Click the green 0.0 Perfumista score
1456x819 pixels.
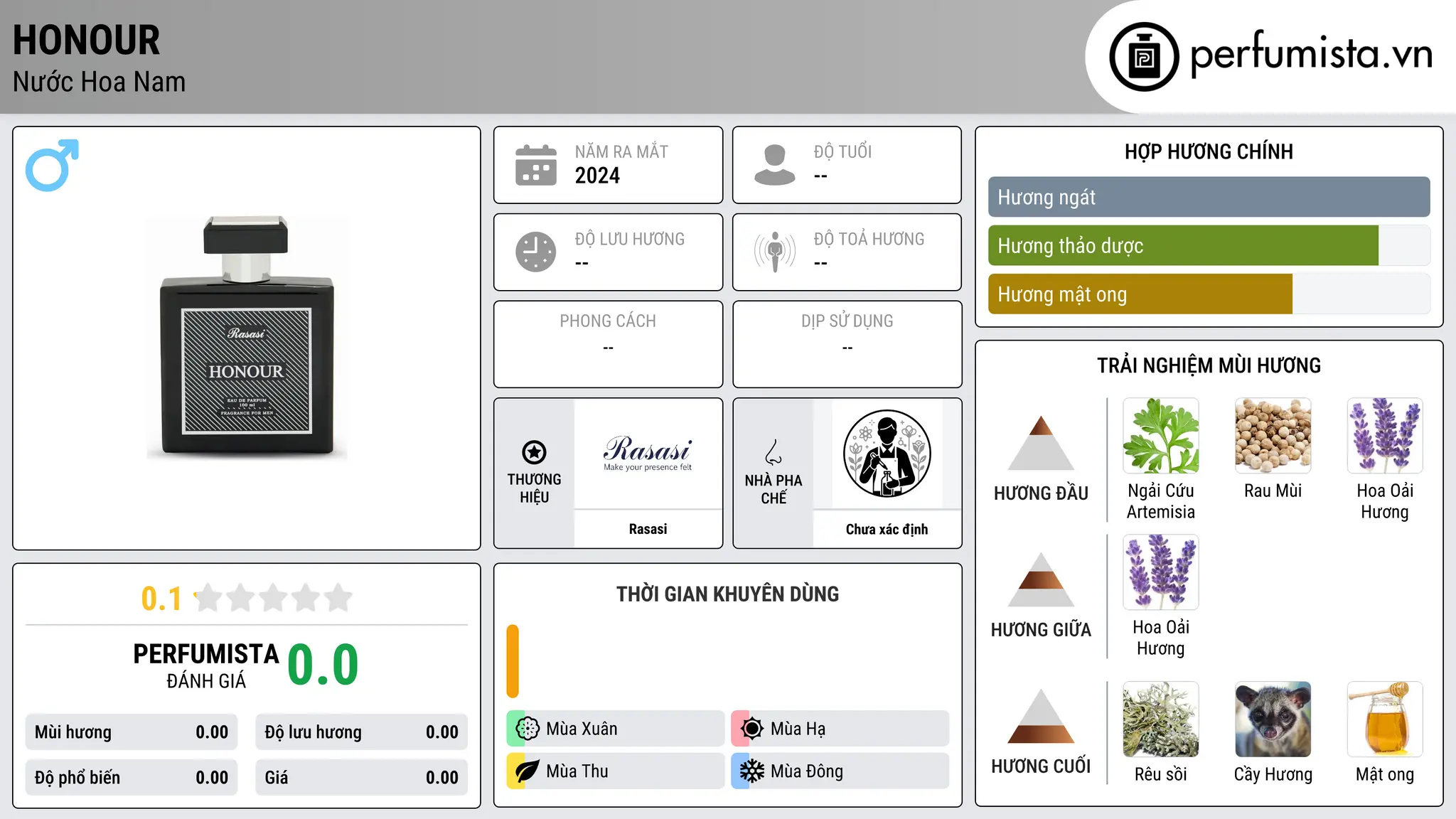(x=323, y=665)
